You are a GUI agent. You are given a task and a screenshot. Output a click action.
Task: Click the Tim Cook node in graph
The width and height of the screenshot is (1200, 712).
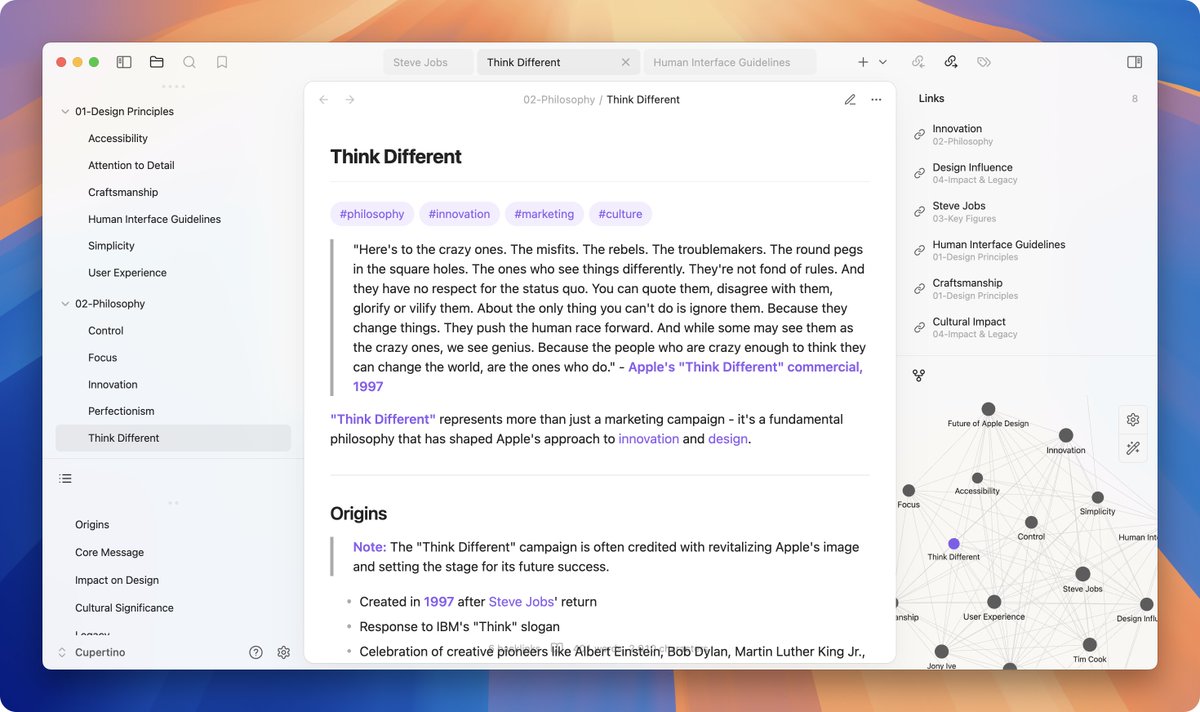1089,645
